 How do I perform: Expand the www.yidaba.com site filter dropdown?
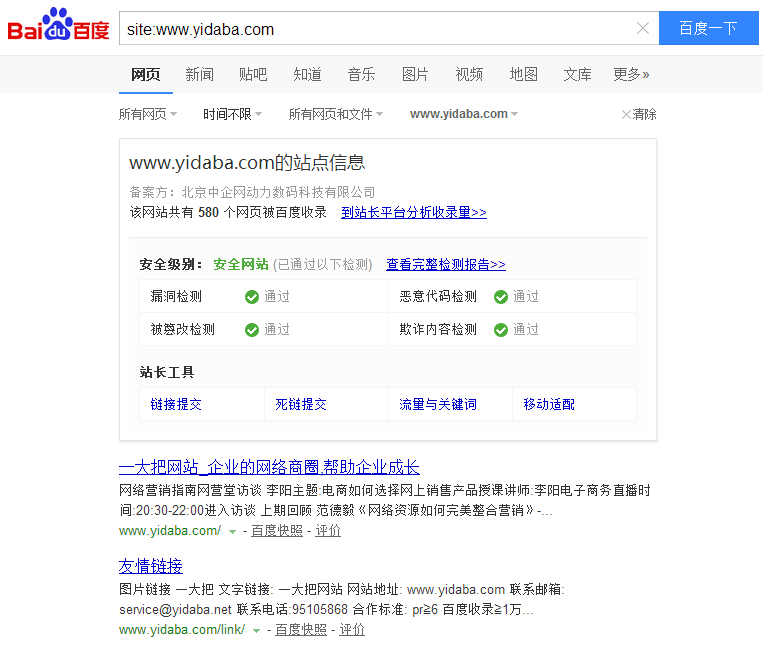pos(464,114)
